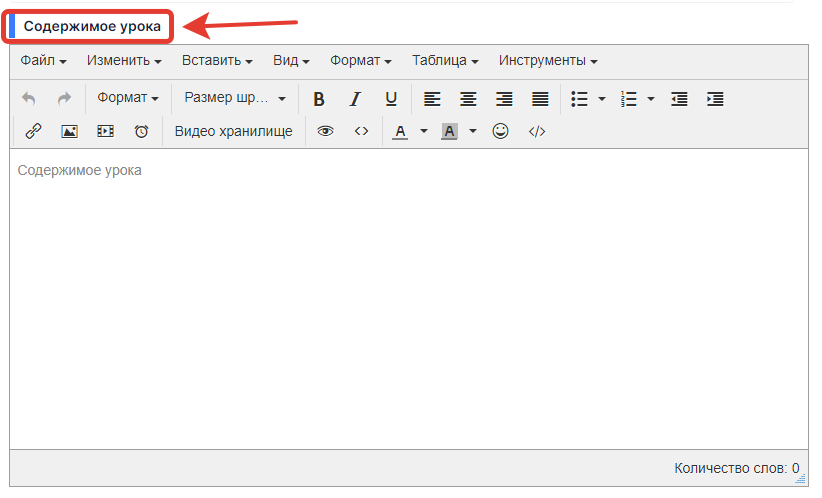This screenshot has height=498, width=822.
Task: Toggle underline formatting
Action: (391, 99)
